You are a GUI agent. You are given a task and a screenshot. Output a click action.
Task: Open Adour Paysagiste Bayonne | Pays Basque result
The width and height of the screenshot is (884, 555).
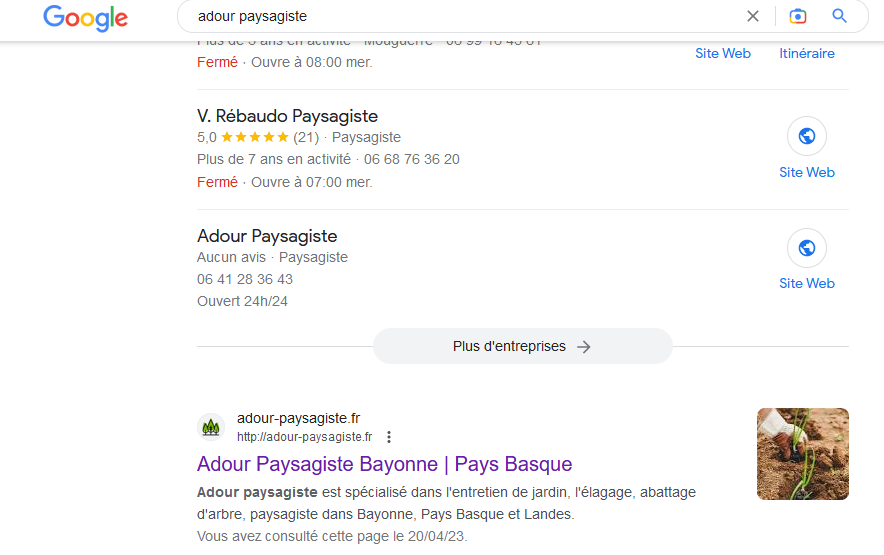tap(384, 464)
